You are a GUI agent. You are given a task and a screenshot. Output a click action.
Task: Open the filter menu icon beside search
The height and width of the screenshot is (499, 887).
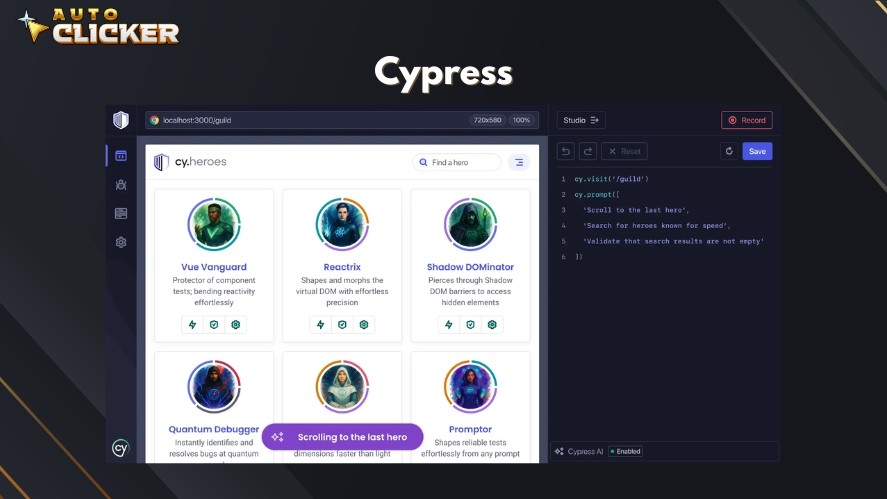519,162
